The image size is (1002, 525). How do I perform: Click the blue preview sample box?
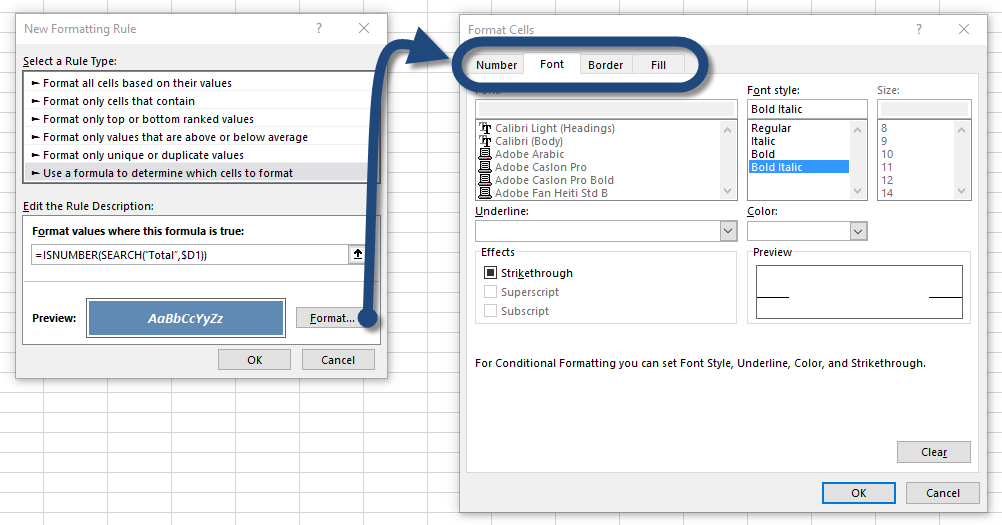[x=186, y=318]
